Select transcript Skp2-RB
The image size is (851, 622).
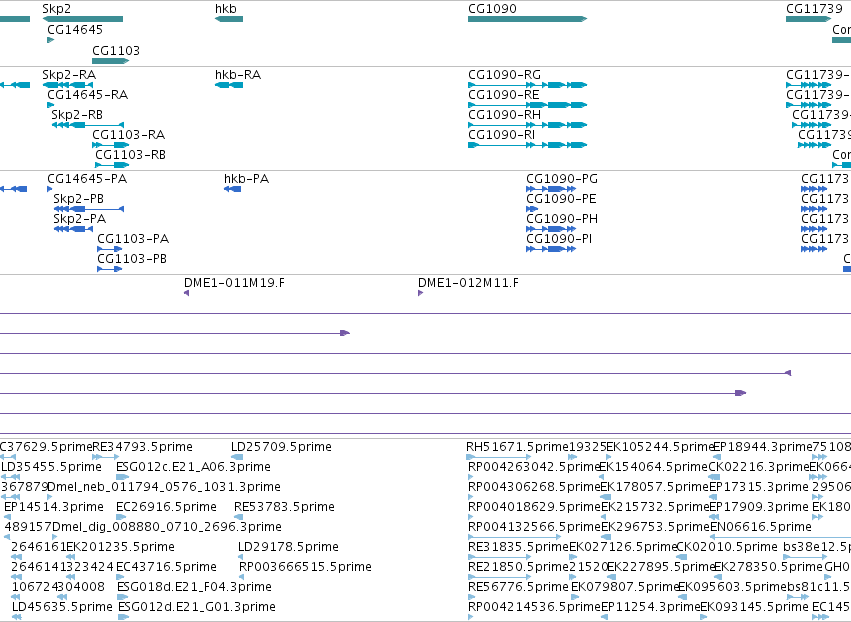point(87,125)
